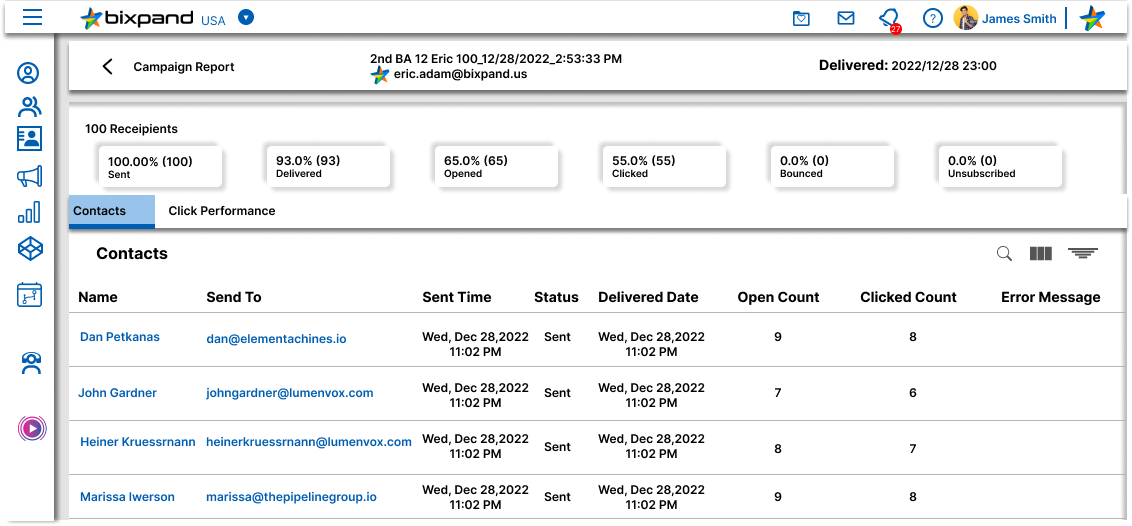Screen dimensions: 1132x526
Task: Open the help question mark icon
Action: point(932,18)
